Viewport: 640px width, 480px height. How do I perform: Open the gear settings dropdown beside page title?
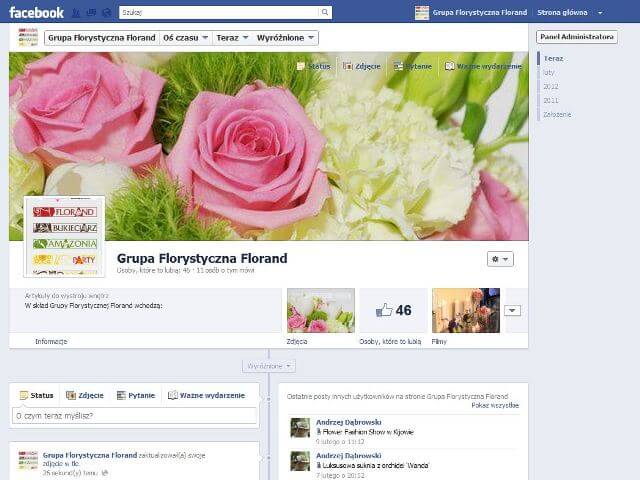(500, 259)
